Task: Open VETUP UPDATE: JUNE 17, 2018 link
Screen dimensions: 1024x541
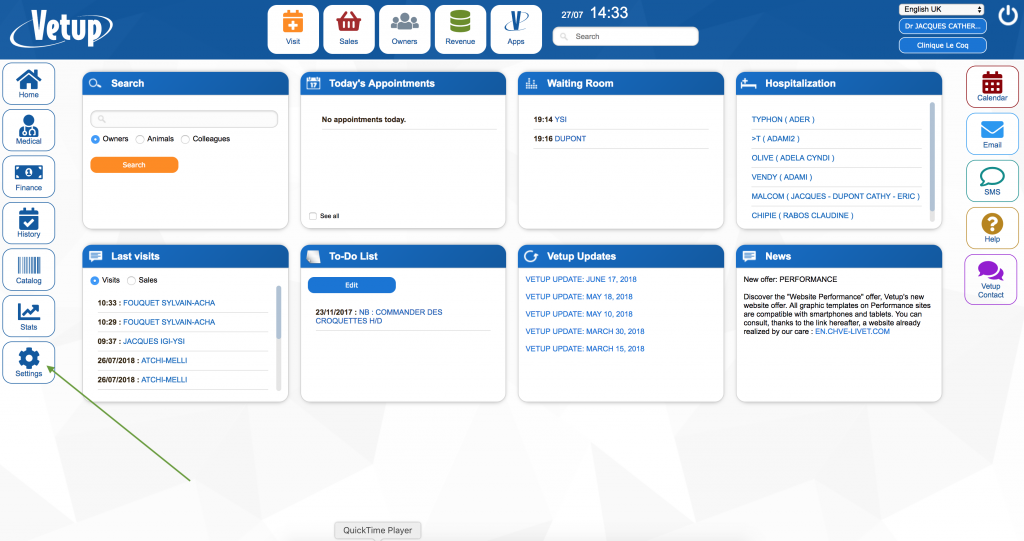Action: click(581, 280)
